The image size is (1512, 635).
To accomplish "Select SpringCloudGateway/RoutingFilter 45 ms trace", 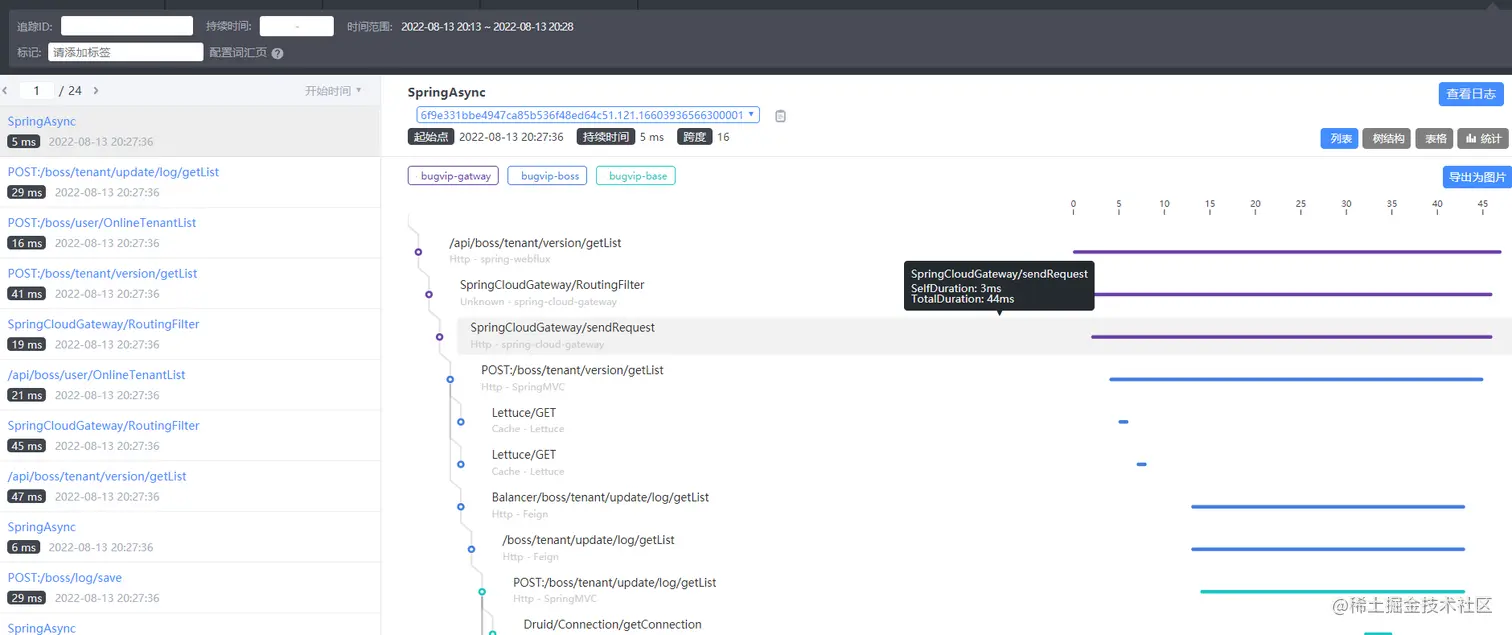I will 190,436.
